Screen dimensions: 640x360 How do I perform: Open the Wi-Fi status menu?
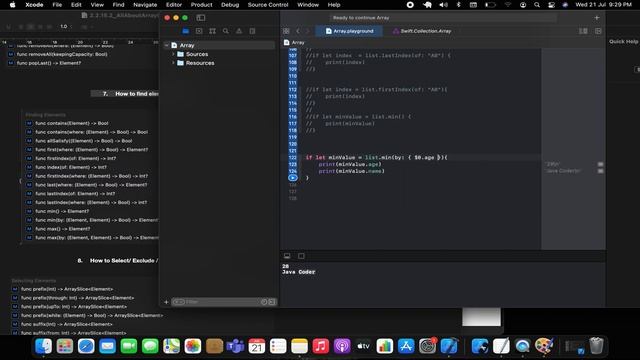click(x=508, y=5)
